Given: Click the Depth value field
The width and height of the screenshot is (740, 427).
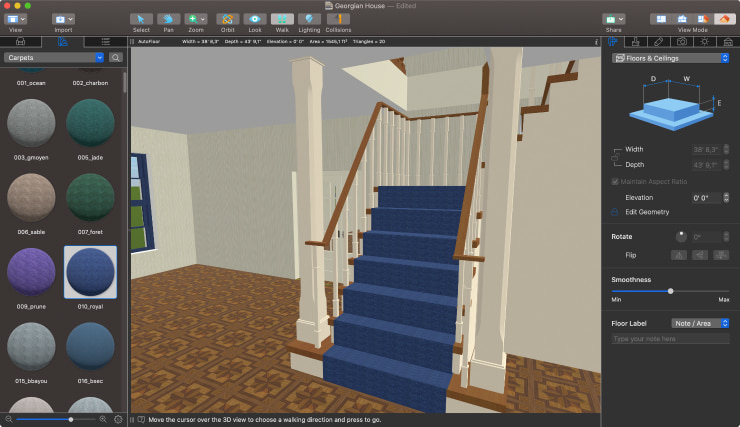Looking at the screenshot, I should point(706,165).
